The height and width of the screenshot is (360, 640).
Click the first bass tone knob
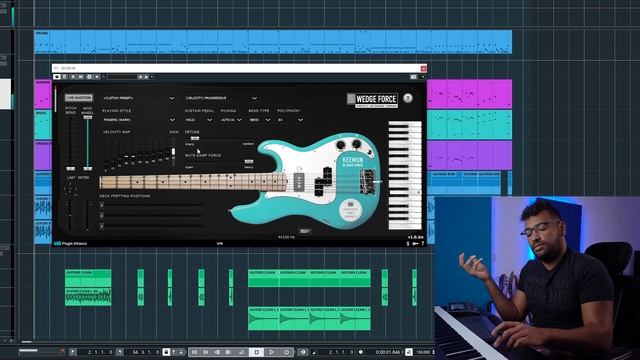point(340,145)
